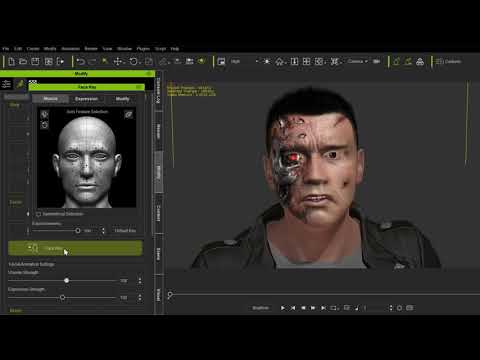Click the Save Project toolbar icon
The image size is (480, 360).
tap(35, 62)
